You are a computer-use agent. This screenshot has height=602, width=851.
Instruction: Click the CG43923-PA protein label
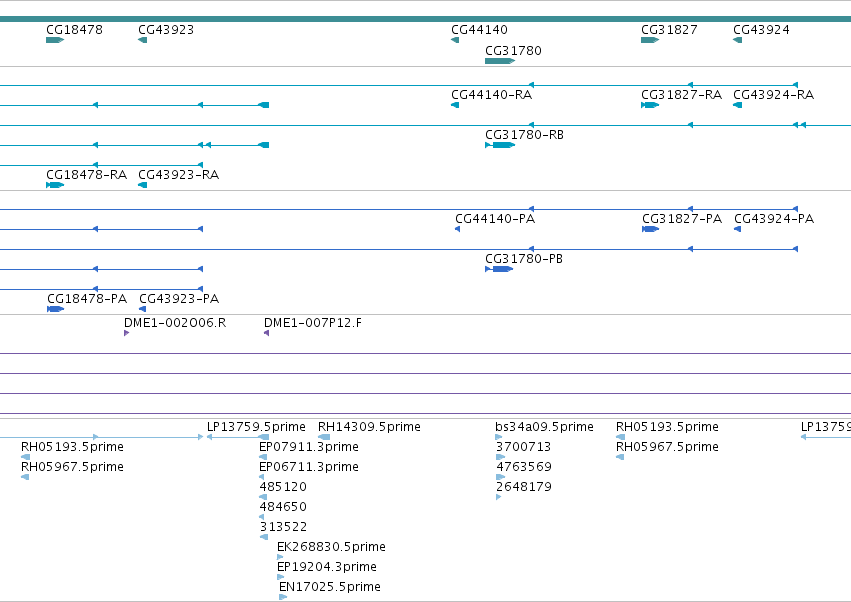pyautogui.click(x=179, y=299)
